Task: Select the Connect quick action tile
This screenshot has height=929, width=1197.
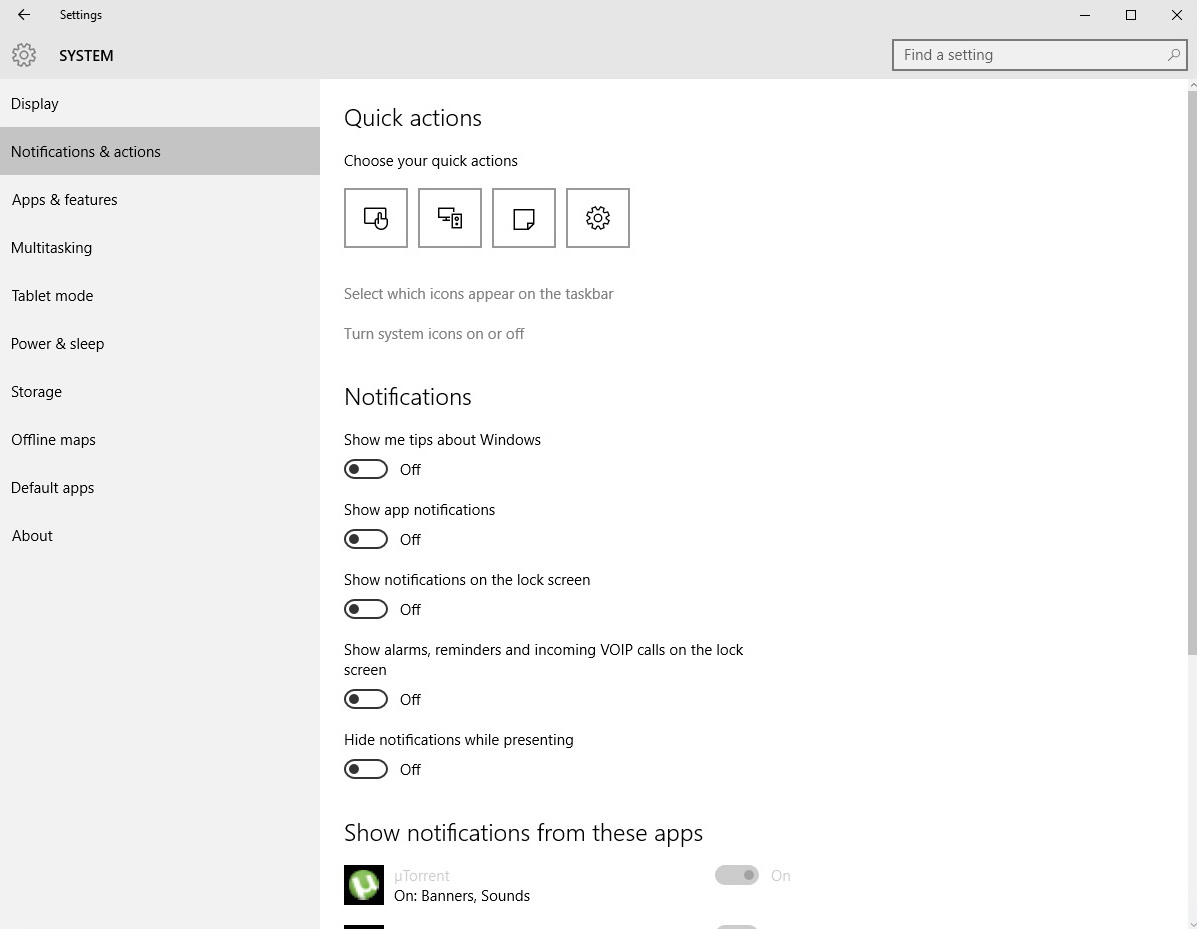Action: [x=450, y=218]
